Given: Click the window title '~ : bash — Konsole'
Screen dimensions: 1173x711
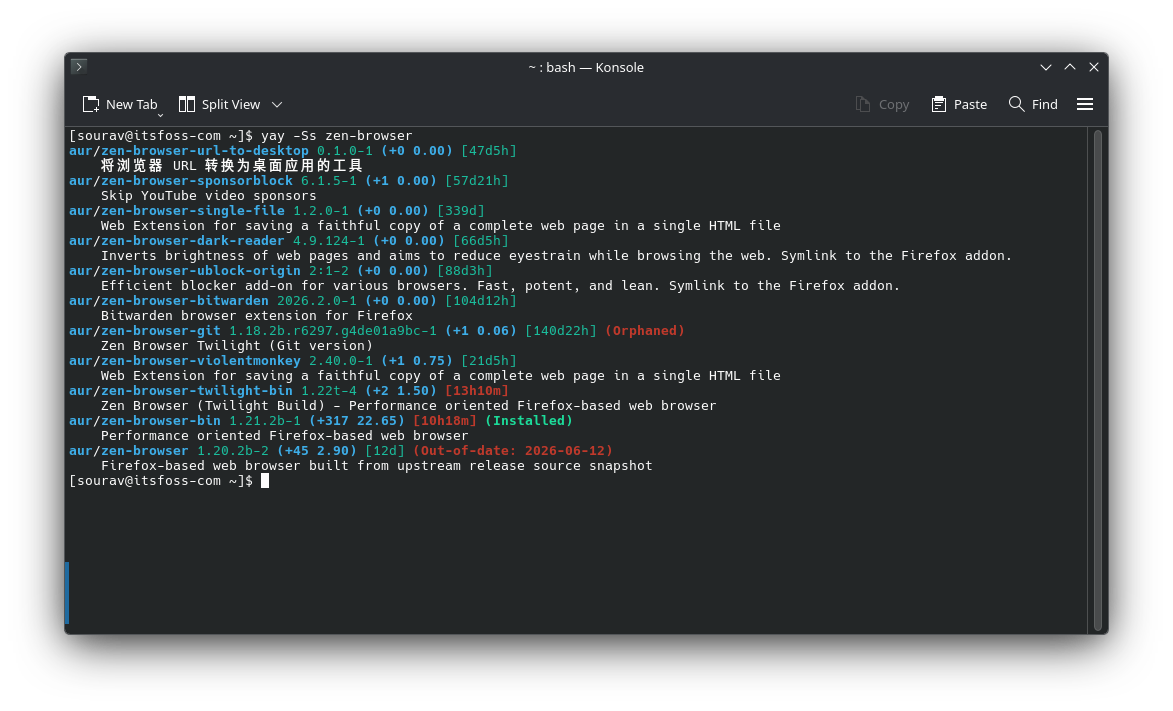Looking at the screenshot, I should pos(586,67).
